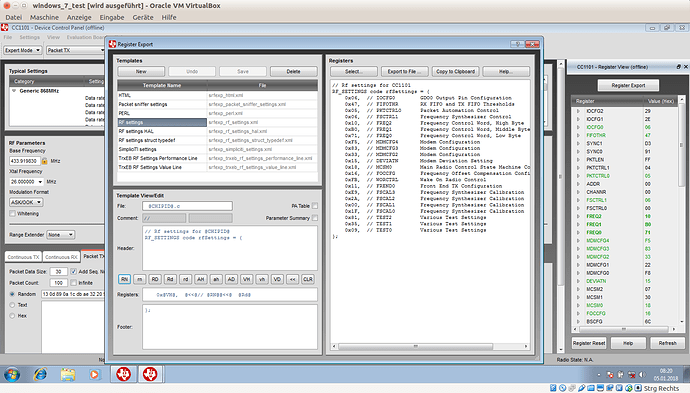Click the Delete template button
The image size is (690, 393).
pyautogui.click(x=294, y=71)
